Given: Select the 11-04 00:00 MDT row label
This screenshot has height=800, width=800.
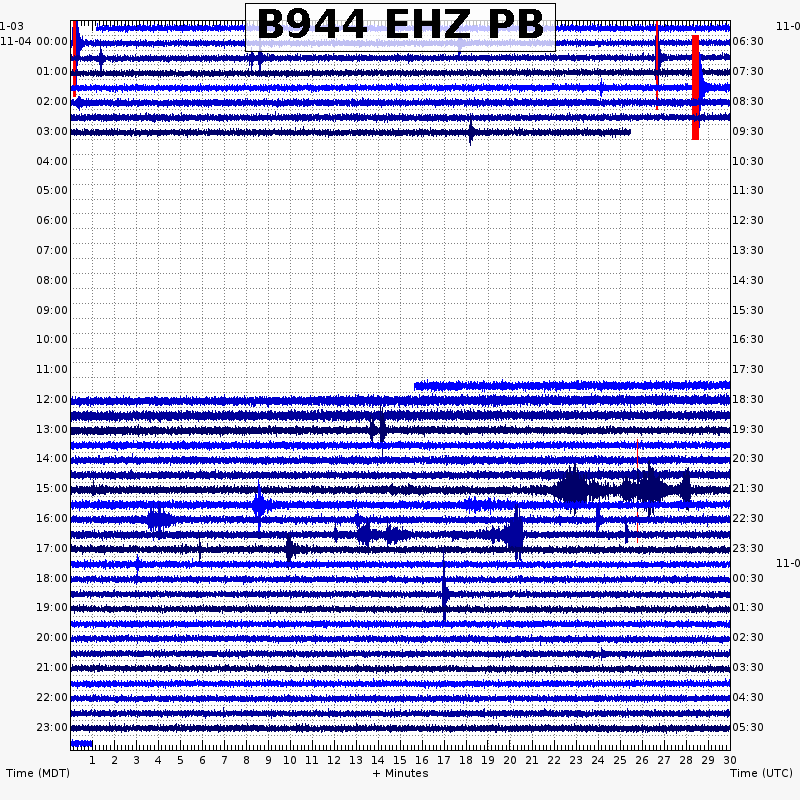Looking at the screenshot, I should (34, 41).
